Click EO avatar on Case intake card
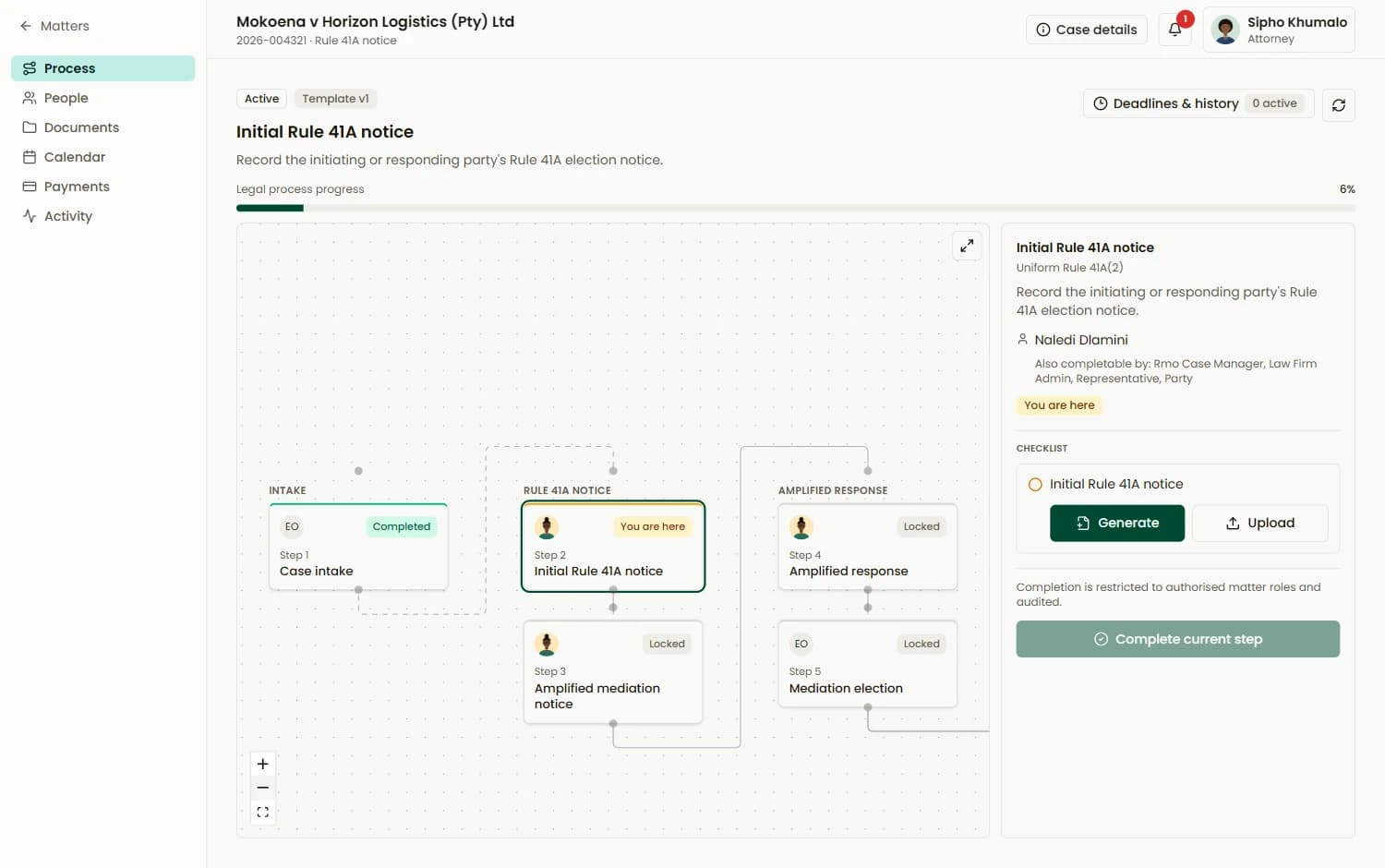1385x868 pixels. [x=292, y=526]
